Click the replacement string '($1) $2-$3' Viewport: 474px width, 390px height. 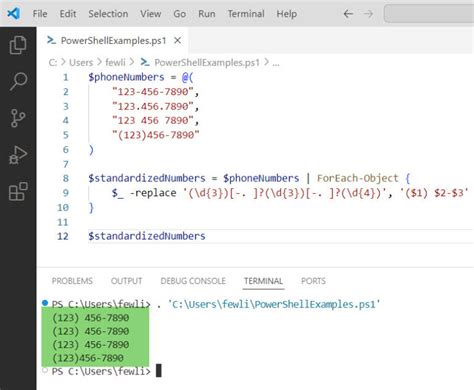coord(434,193)
